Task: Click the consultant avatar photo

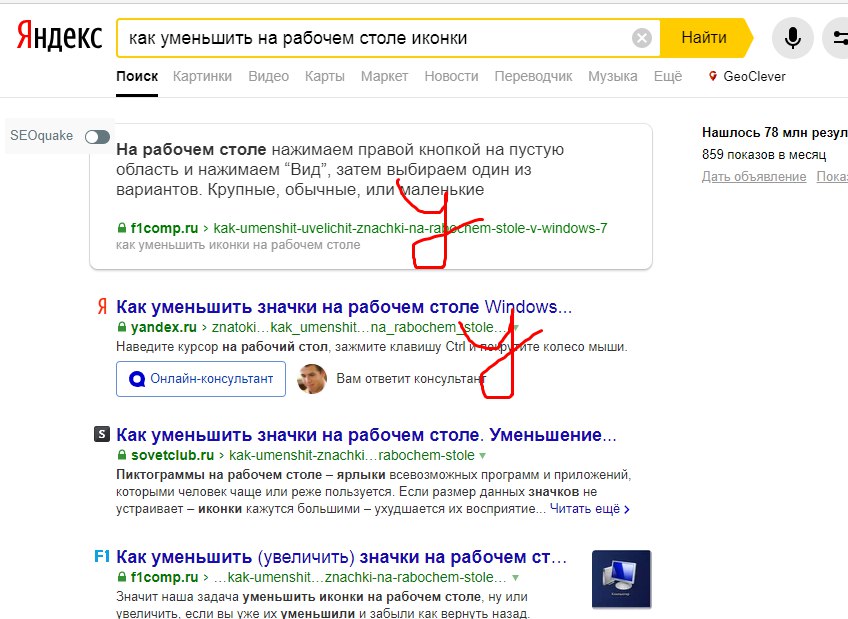Action: point(312,378)
